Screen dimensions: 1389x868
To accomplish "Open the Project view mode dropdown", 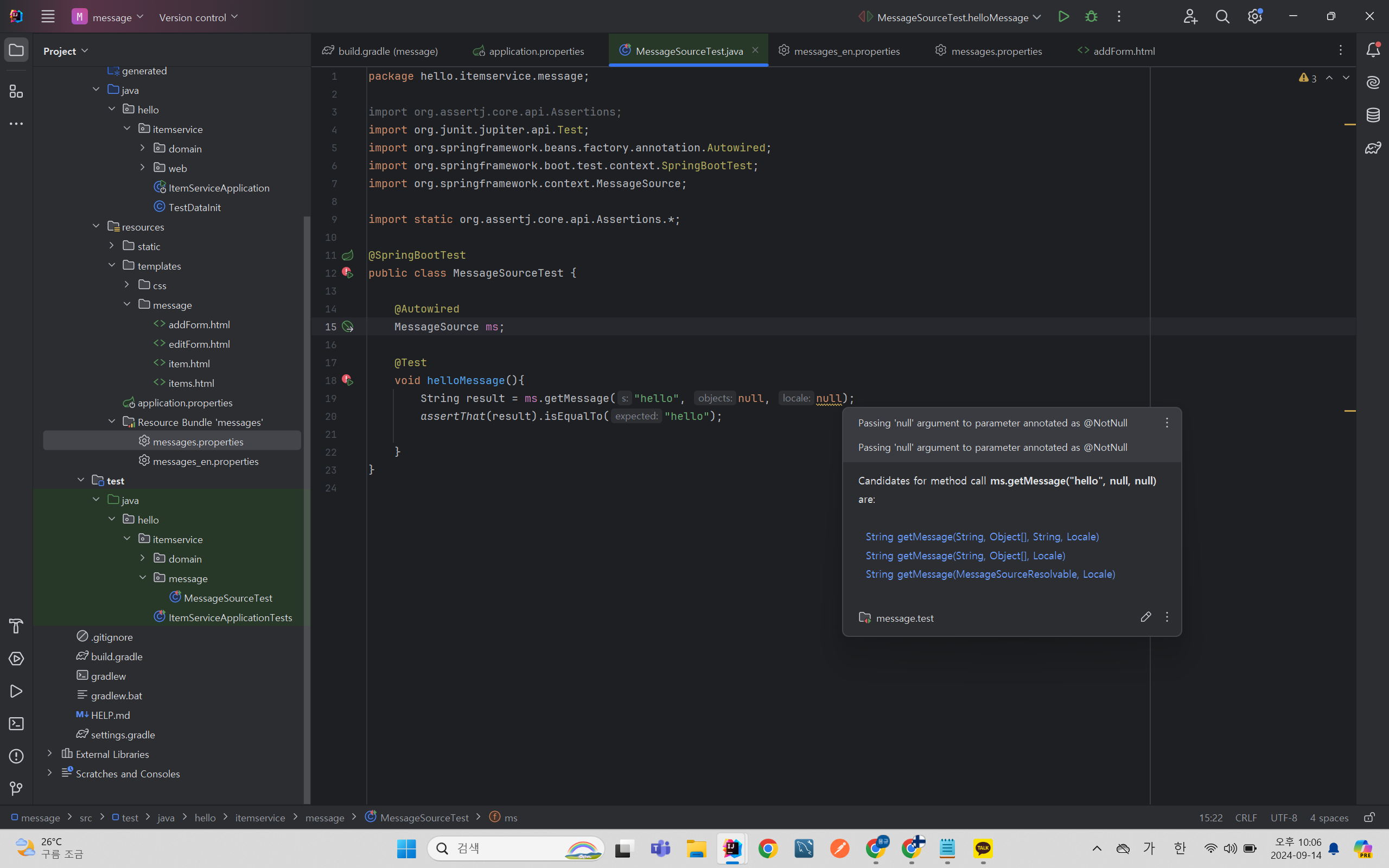I will tap(66, 51).
